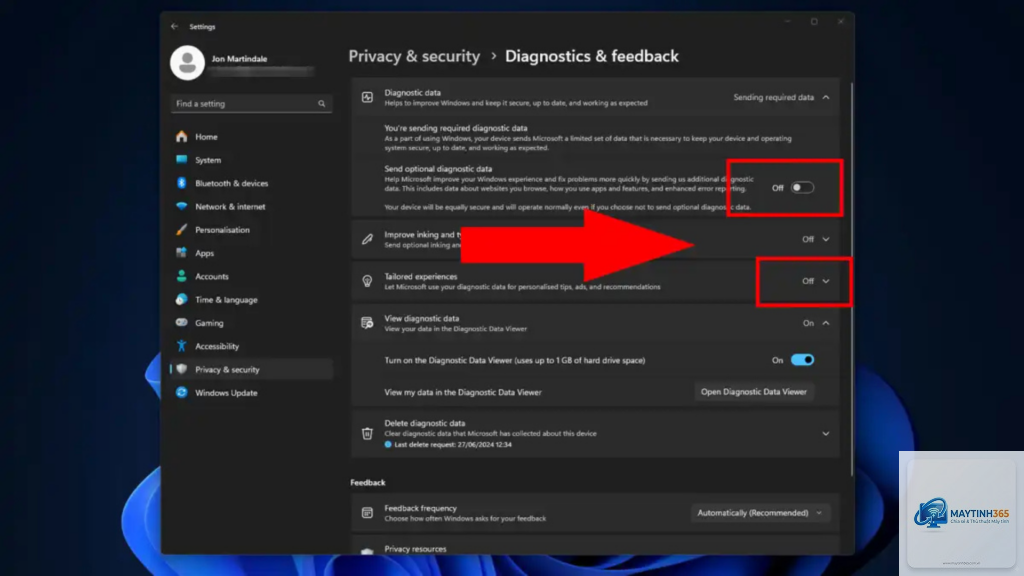The width and height of the screenshot is (1024, 576).
Task: Click the Jon Martindale account name
Action: 239,59
